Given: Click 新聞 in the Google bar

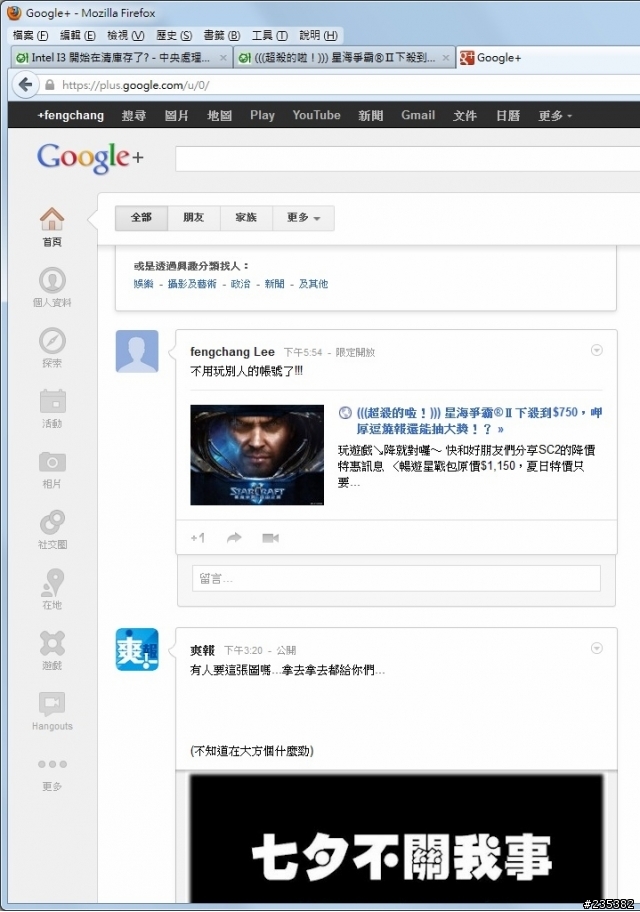Looking at the screenshot, I should pos(371,116).
